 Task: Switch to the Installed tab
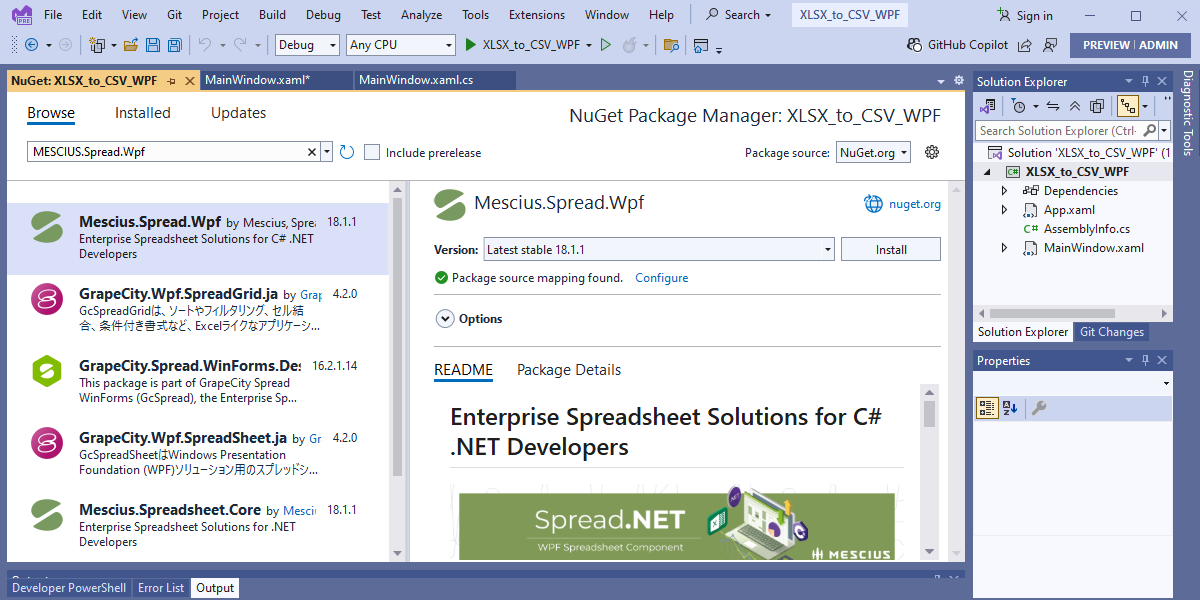pyautogui.click(x=143, y=113)
